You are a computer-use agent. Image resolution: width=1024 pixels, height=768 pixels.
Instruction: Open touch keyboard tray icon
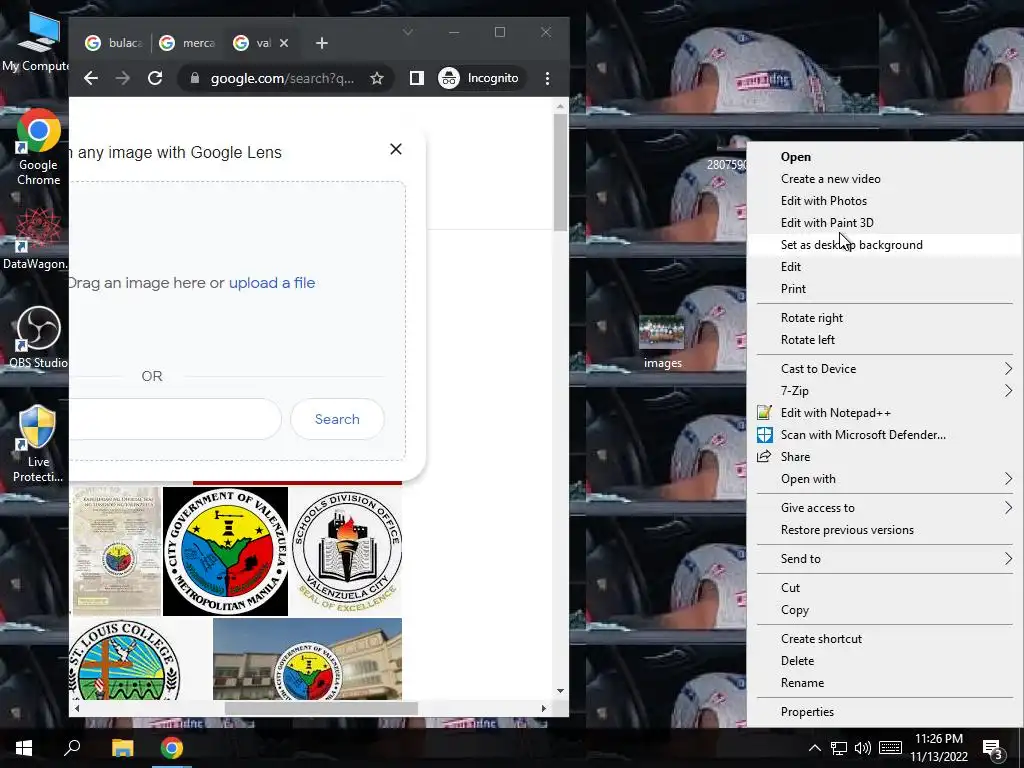click(x=890, y=748)
